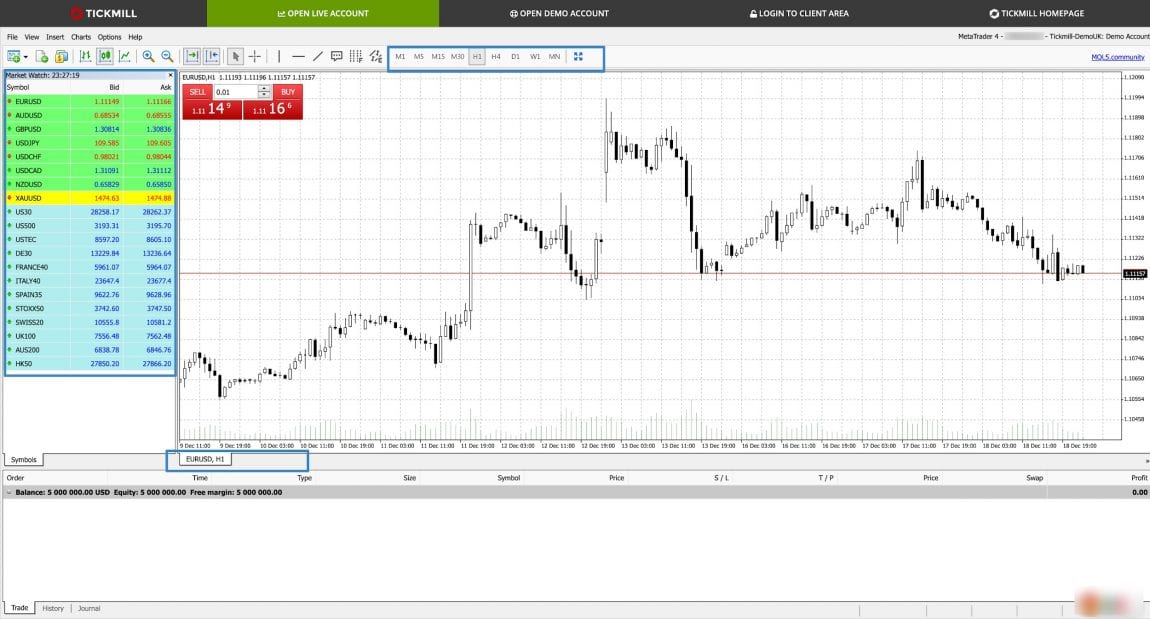Viewport: 1150px width, 619px height.
Task: Draw a trendline with the diagonal line tool
Action: tap(318, 57)
